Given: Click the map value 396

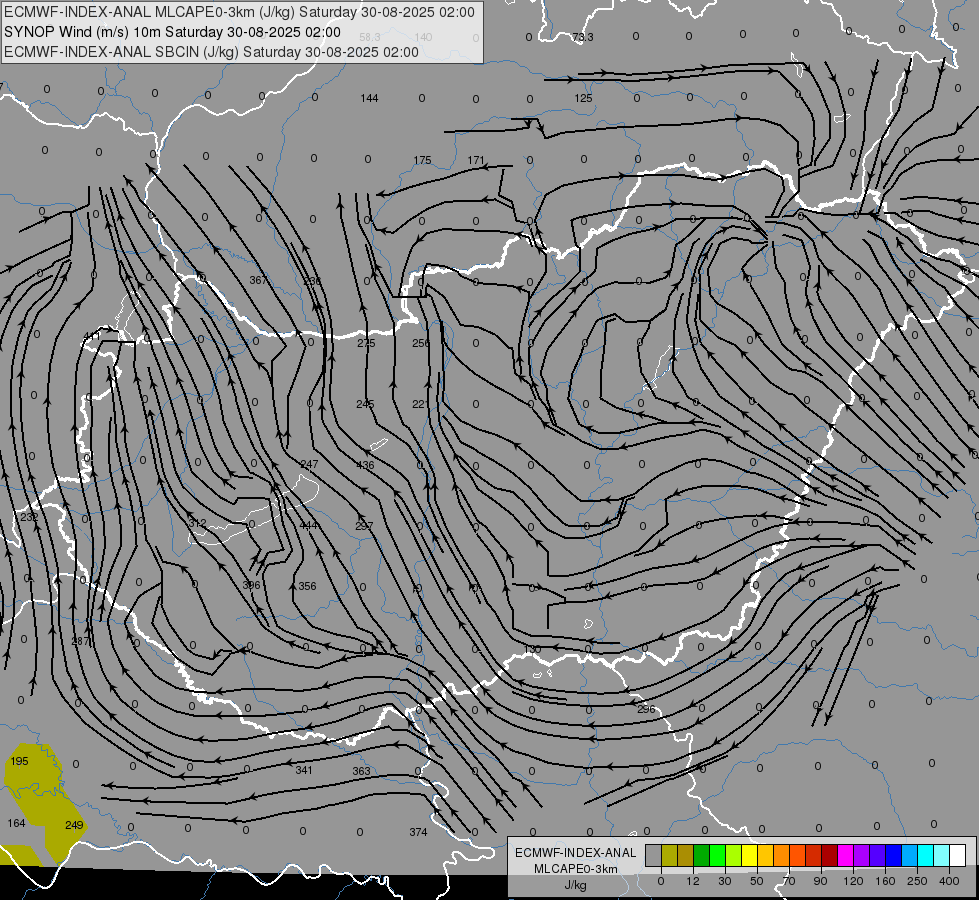Looking at the screenshot, I should click(x=251, y=585).
